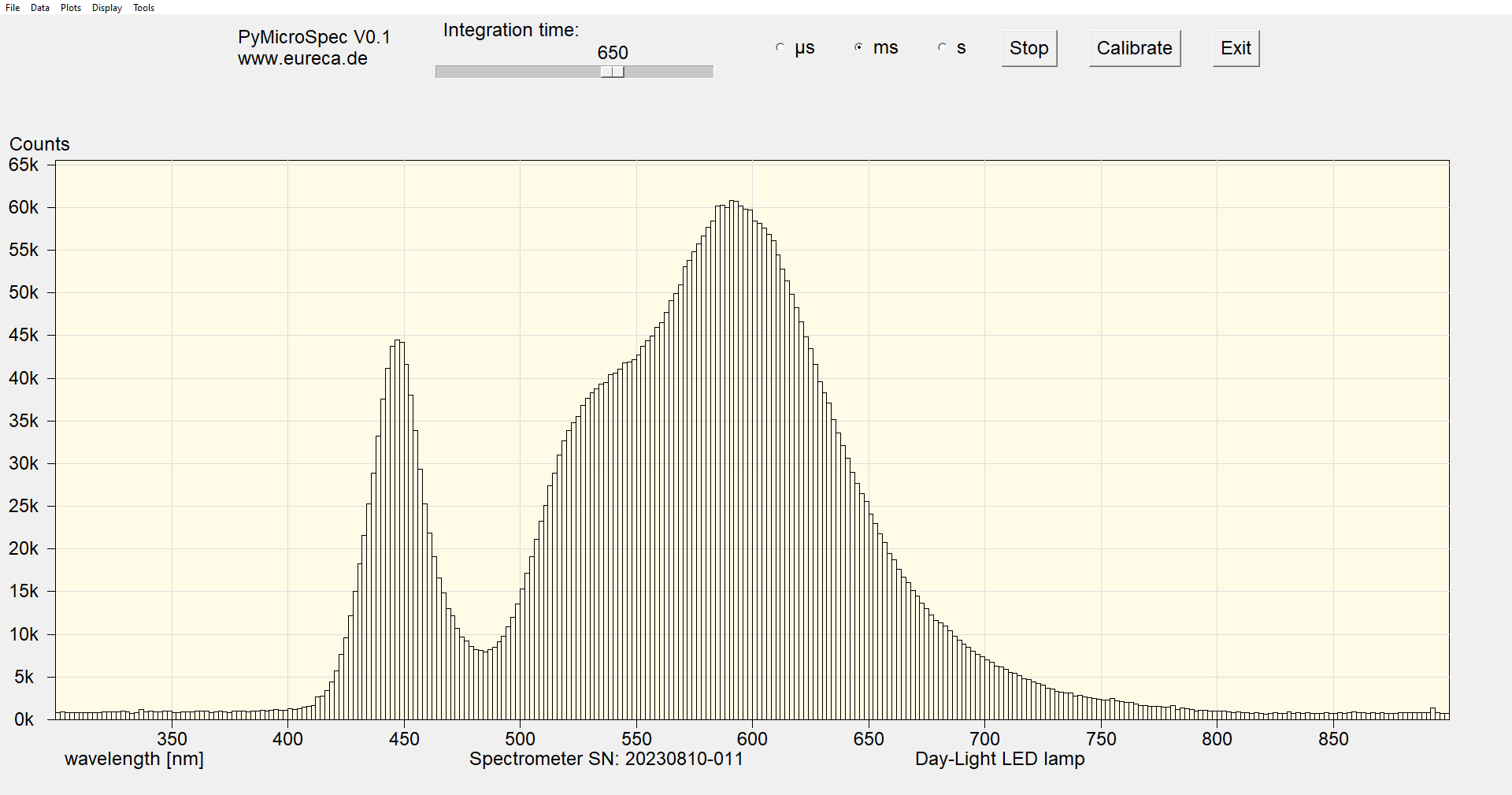
Task: Click the 450 x-axis tick label
Action: coord(404,739)
